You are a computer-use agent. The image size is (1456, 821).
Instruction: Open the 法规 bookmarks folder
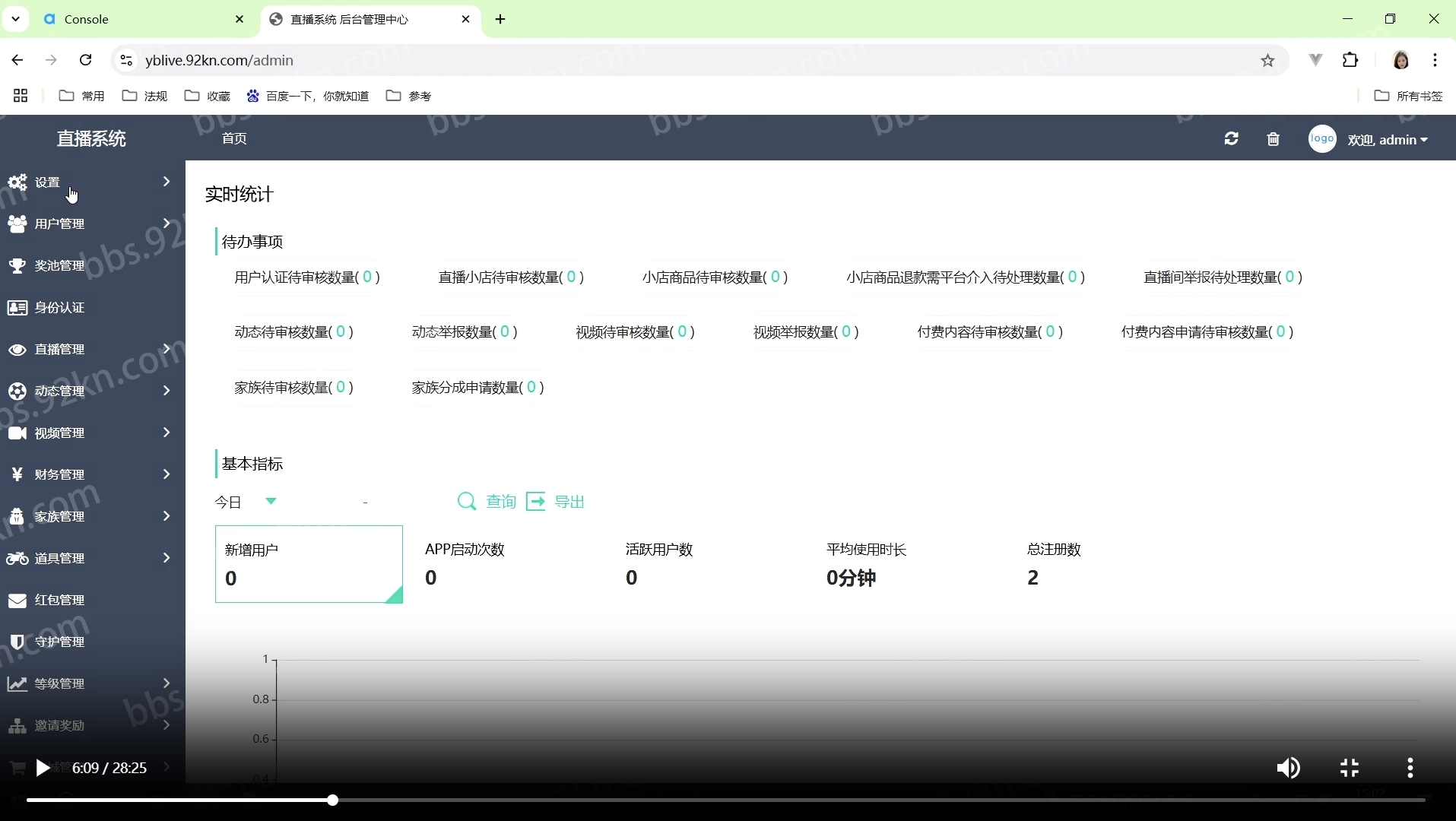[x=144, y=96]
